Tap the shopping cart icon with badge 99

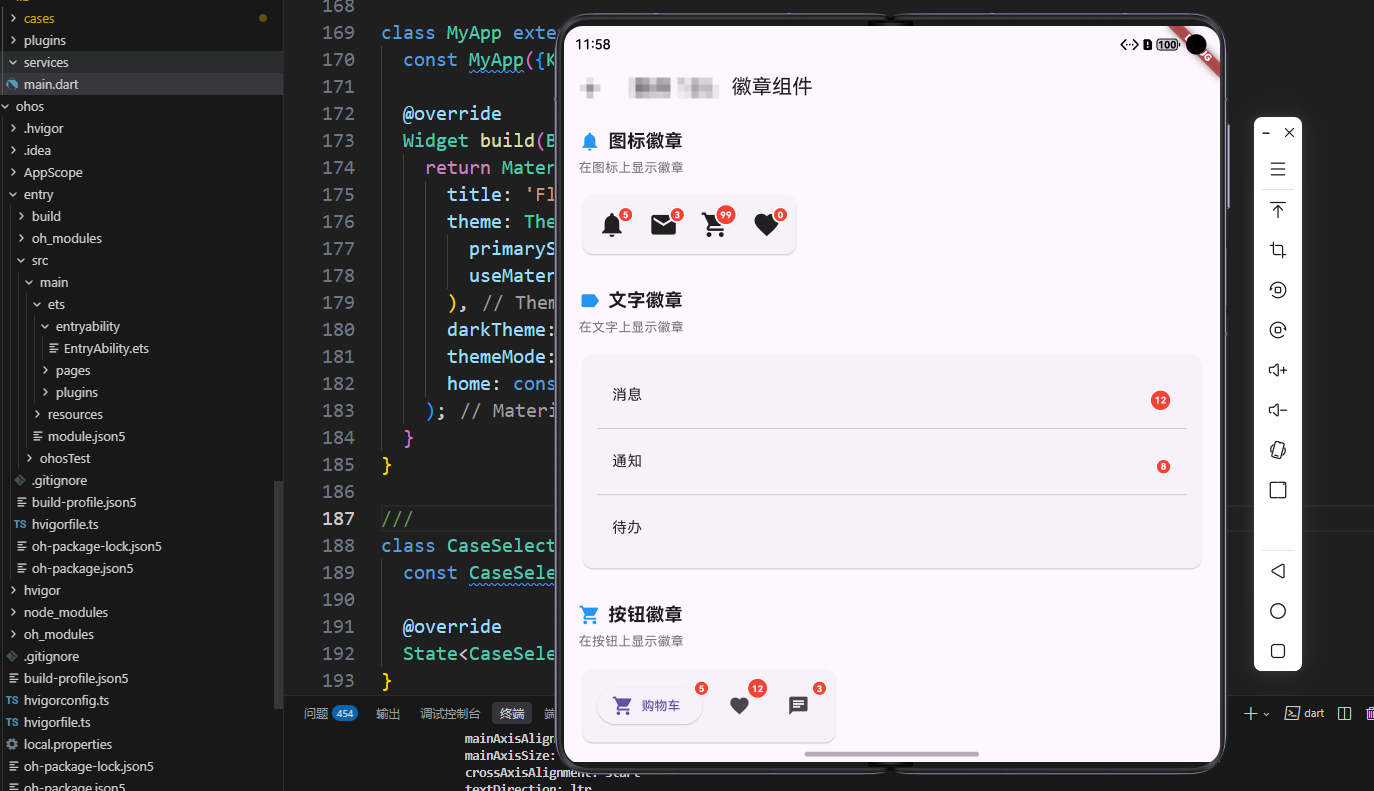[x=714, y=225]
